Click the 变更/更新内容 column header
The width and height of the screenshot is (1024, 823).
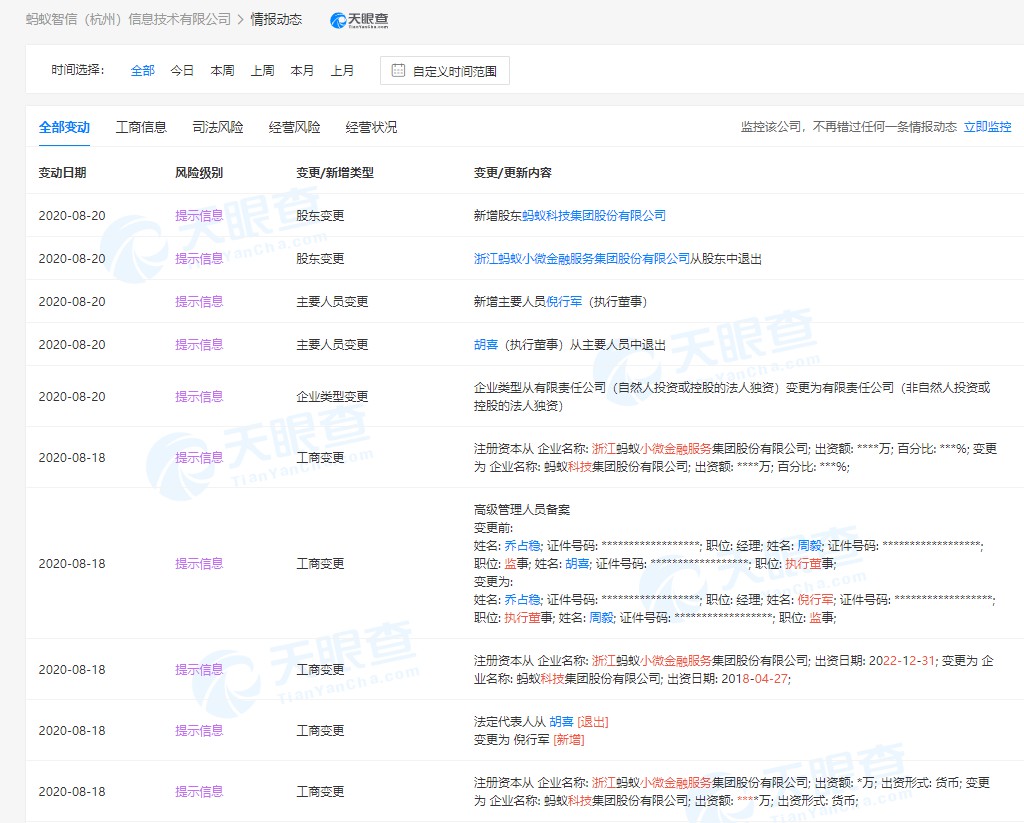tap(513, 173)
